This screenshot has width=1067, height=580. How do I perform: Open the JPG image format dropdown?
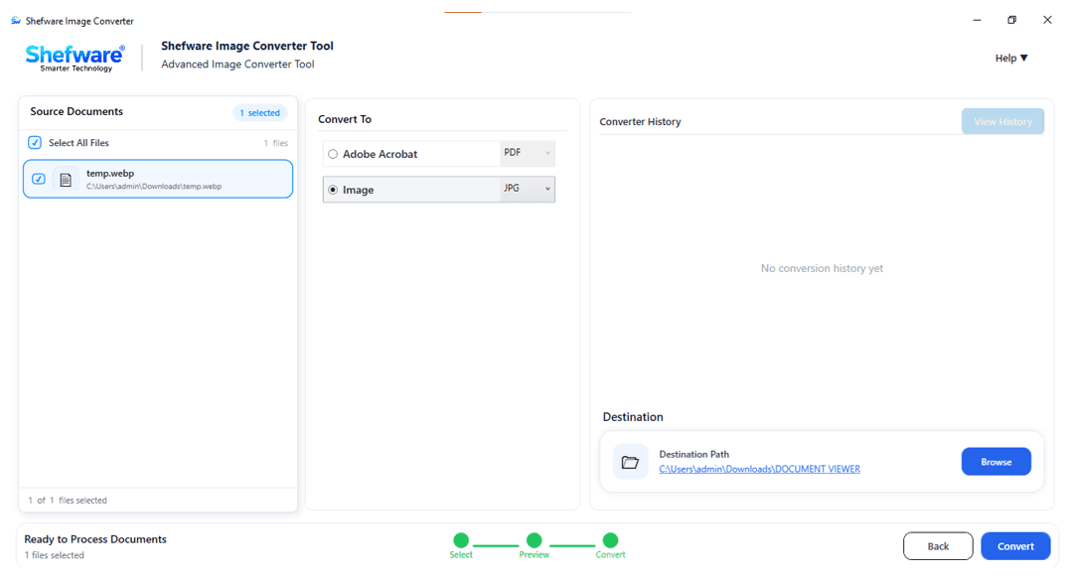[527, 189]
